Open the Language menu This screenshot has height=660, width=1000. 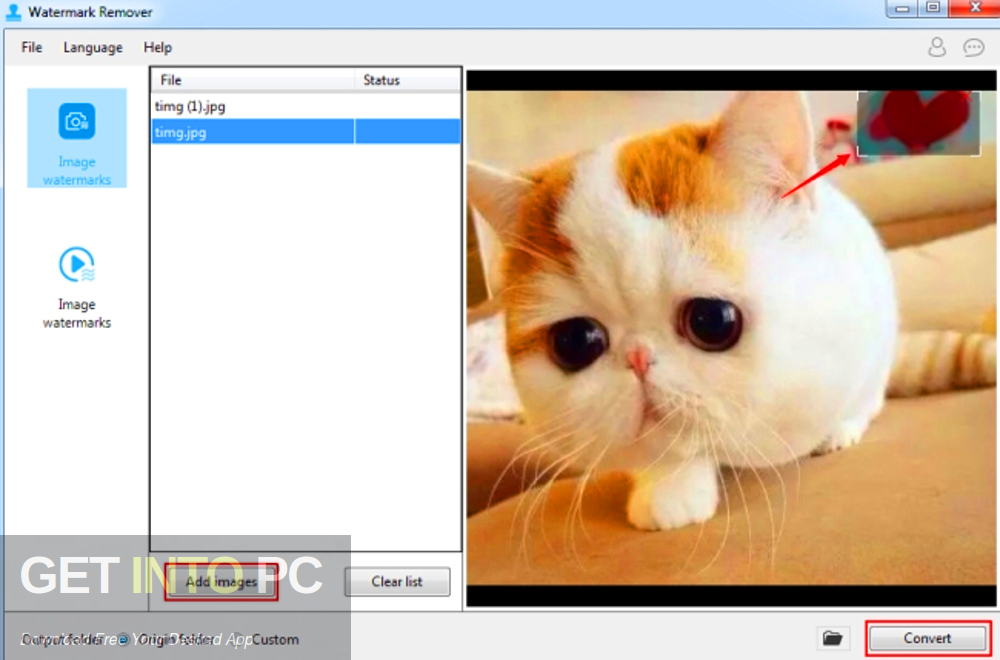click(x=92, y=48)
